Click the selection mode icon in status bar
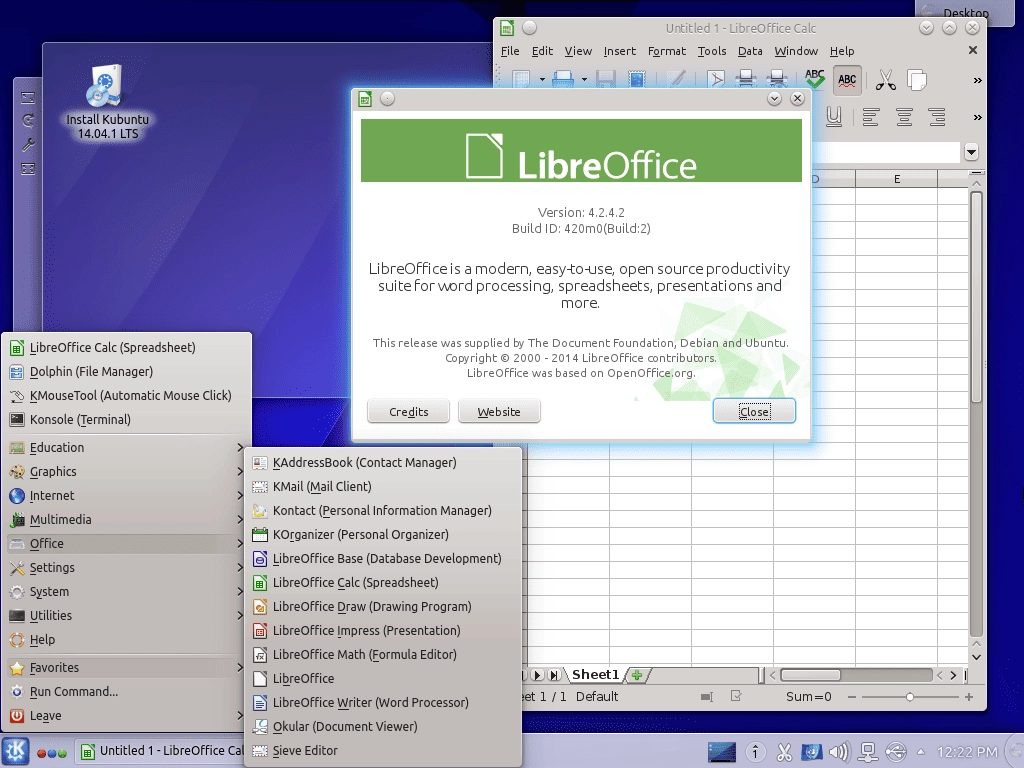The image size is (1024, 768). click(x=706, y=697)
